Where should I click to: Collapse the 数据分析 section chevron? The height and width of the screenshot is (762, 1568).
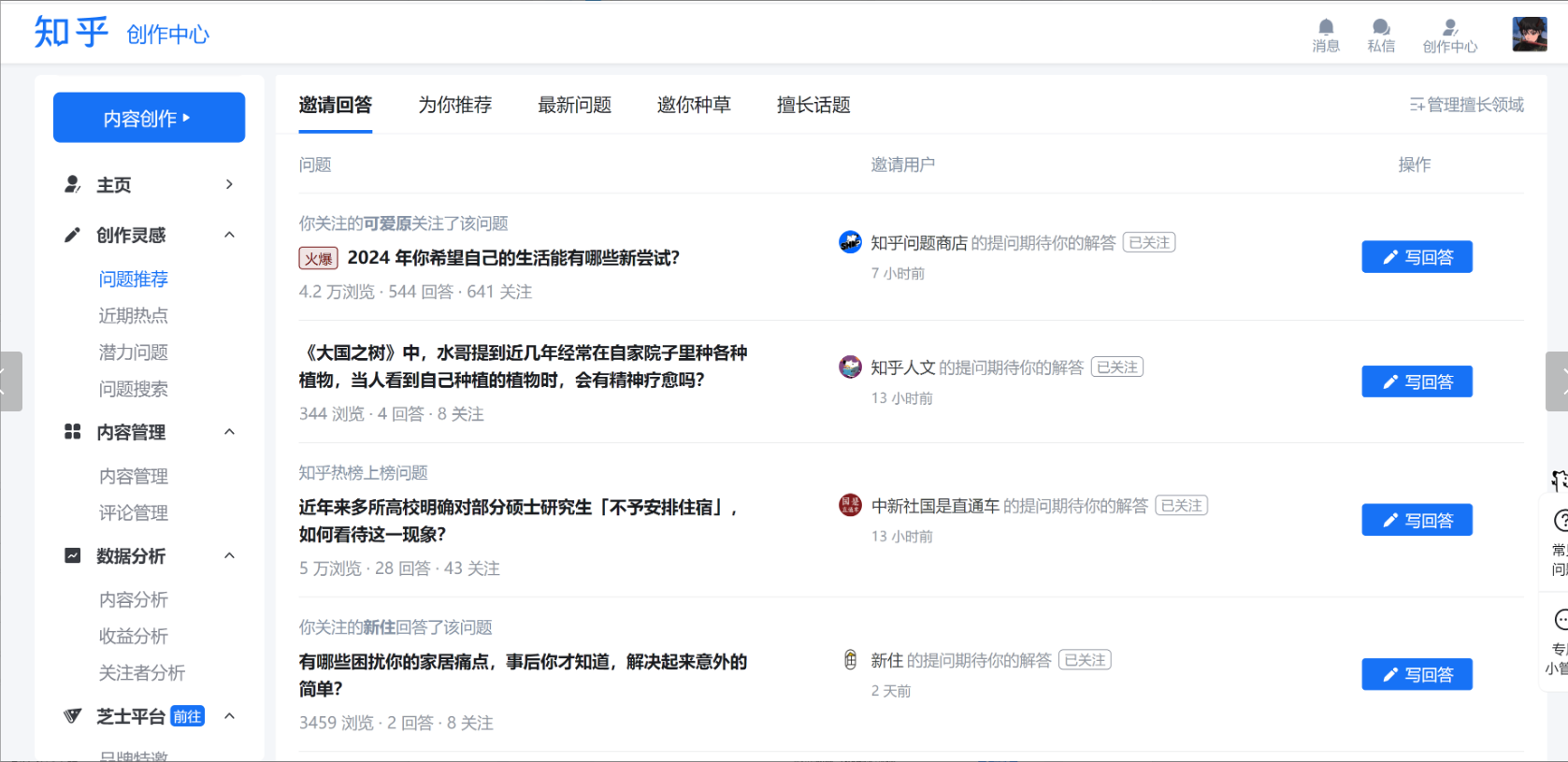coord(229,555)
